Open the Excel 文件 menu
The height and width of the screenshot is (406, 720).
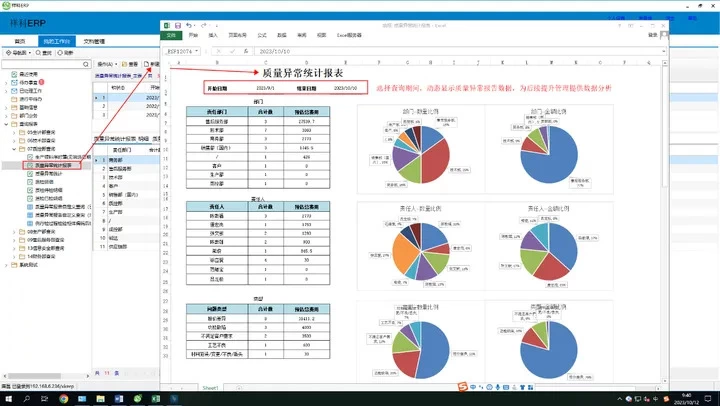[x=171, y=34]
